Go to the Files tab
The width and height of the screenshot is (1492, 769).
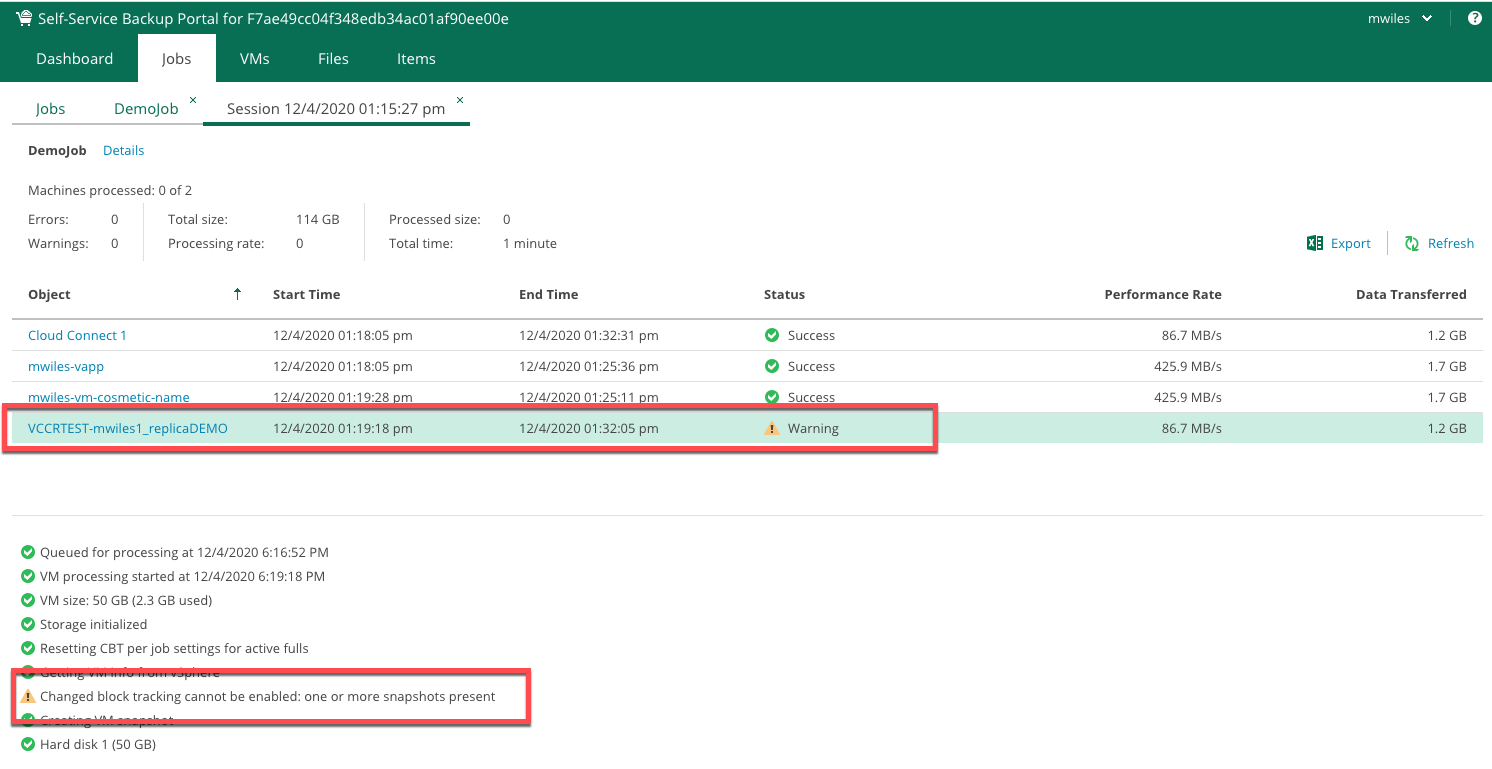(333, 59)
